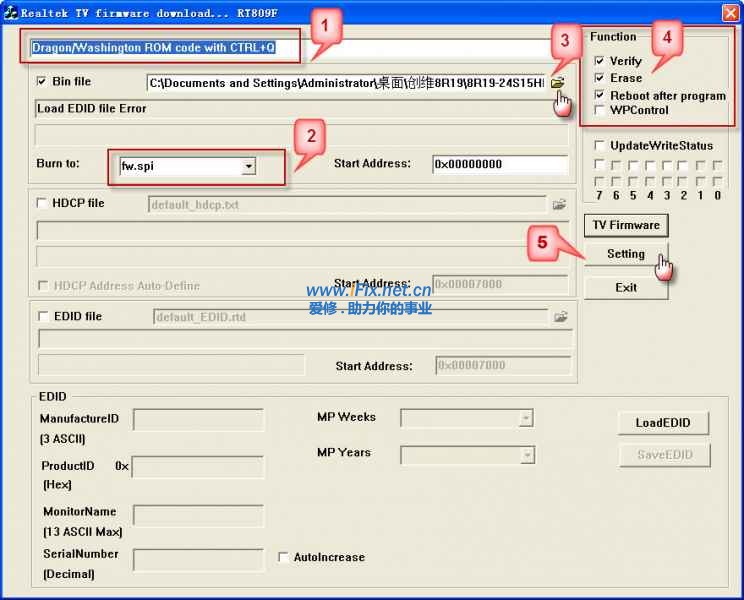Click the EDID file browse folder icon

coord(561,317)
